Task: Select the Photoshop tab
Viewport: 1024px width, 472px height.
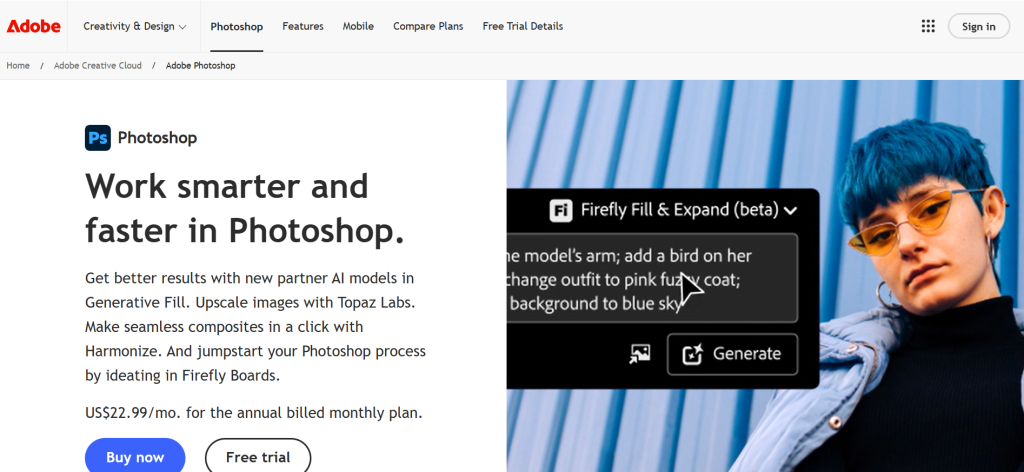Action: (237, 26)
